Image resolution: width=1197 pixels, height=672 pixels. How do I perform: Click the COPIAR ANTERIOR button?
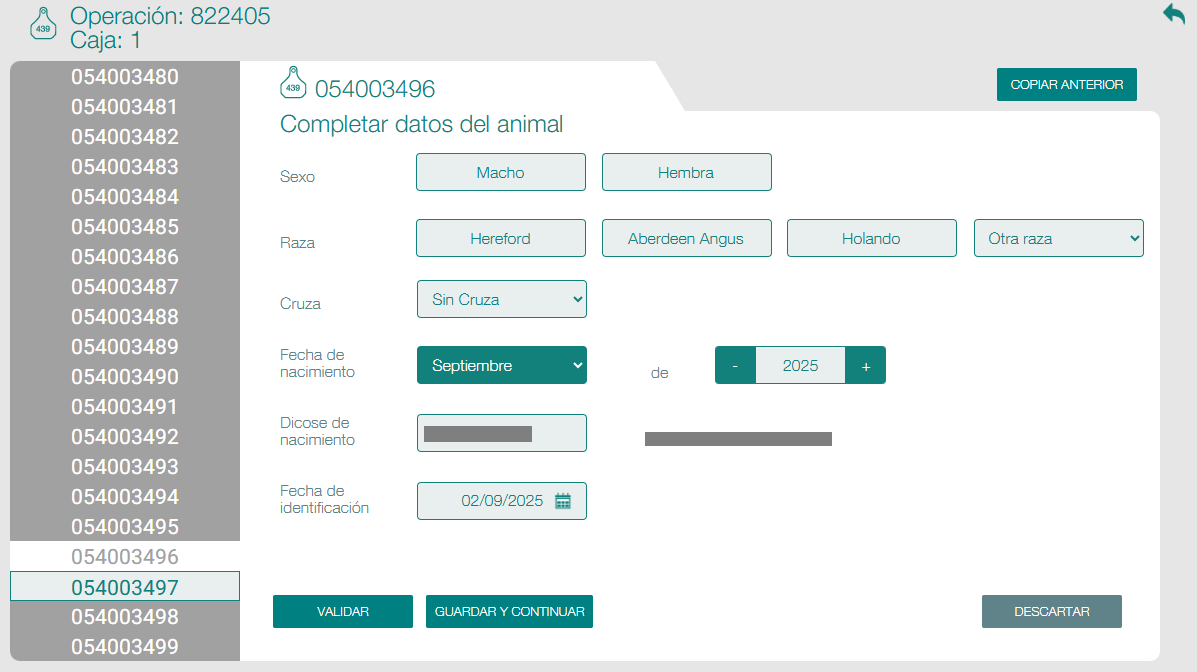tap(1066, 84)
